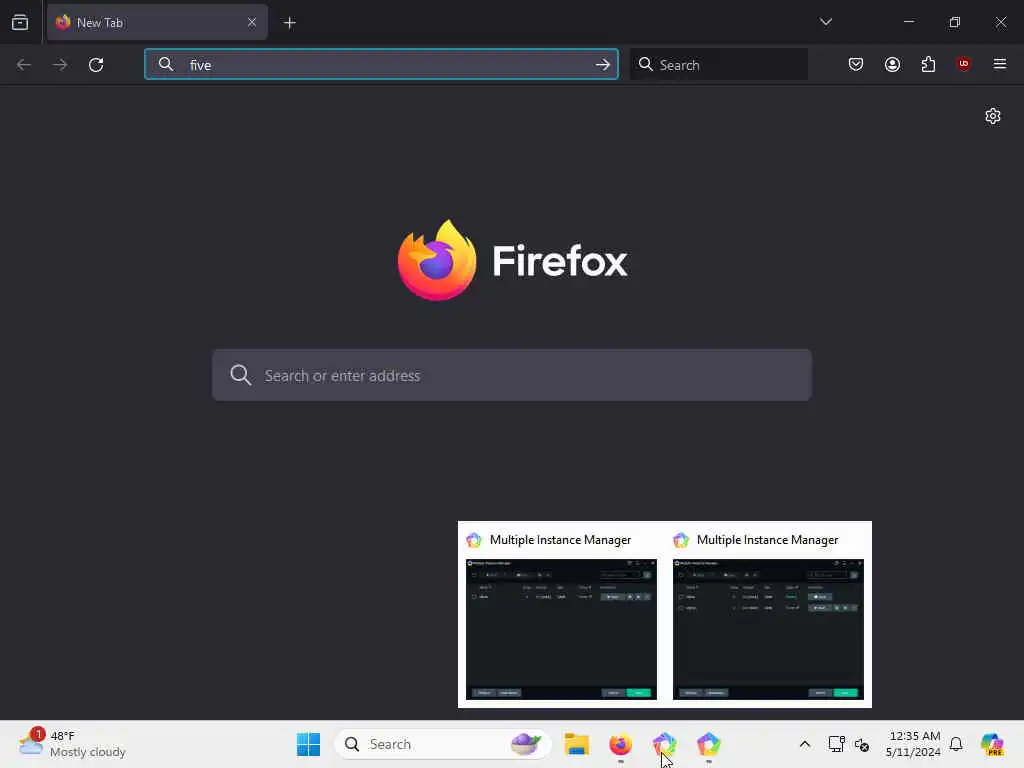Open the notifications bell
The image size is (1024, 768).
click(956, 744)
